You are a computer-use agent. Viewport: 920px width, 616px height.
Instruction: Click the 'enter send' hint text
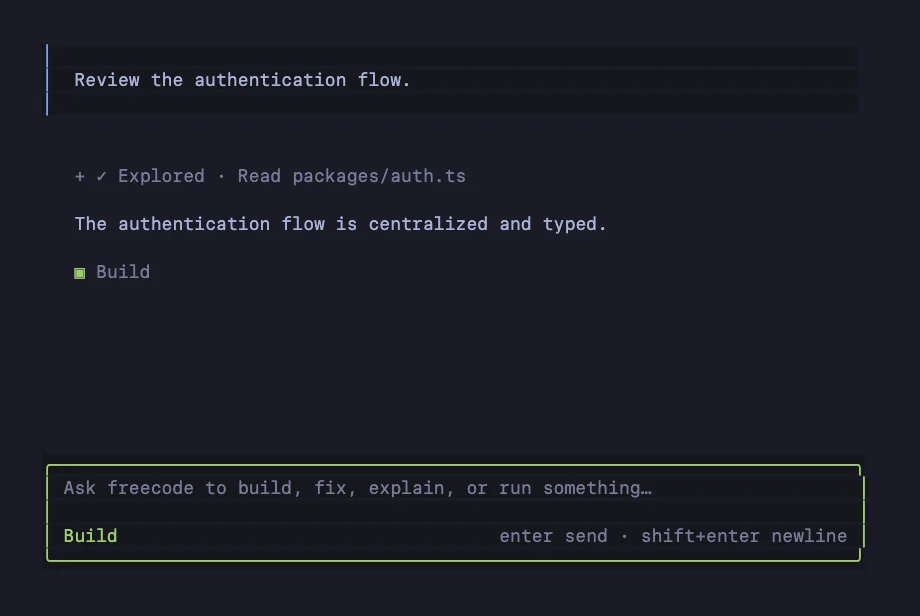(x=553, y=536)
